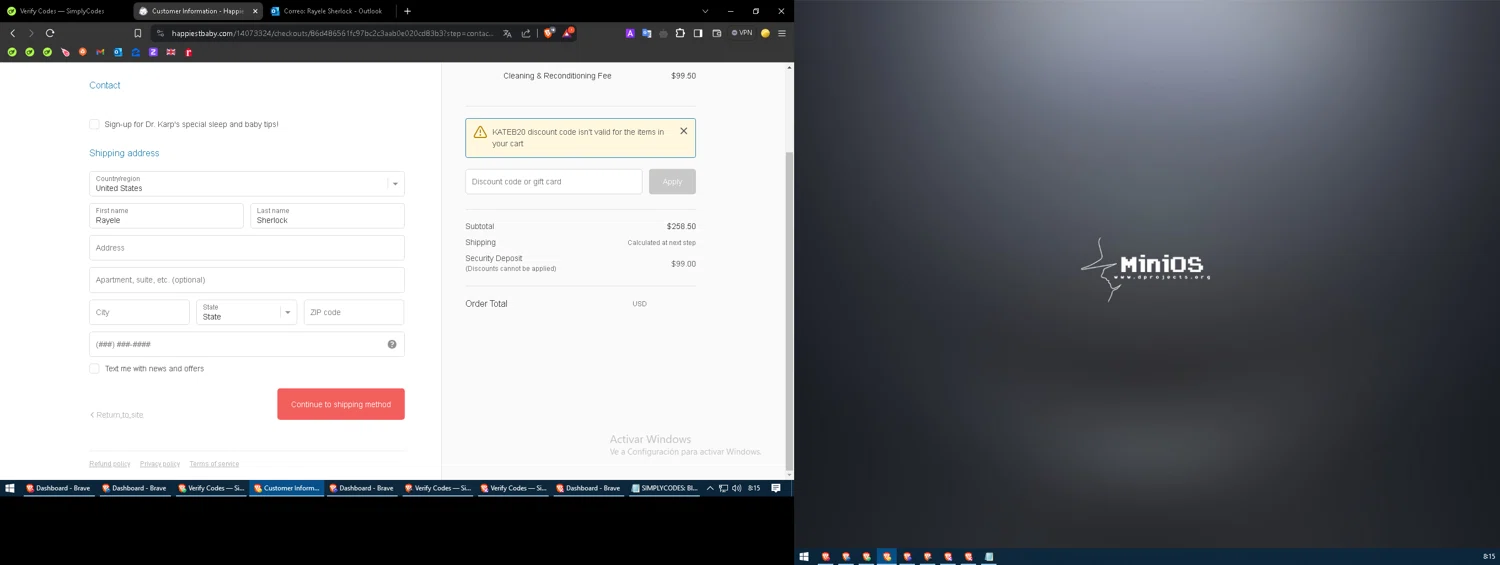
Task: Focus the First name field
Action: 166,216
